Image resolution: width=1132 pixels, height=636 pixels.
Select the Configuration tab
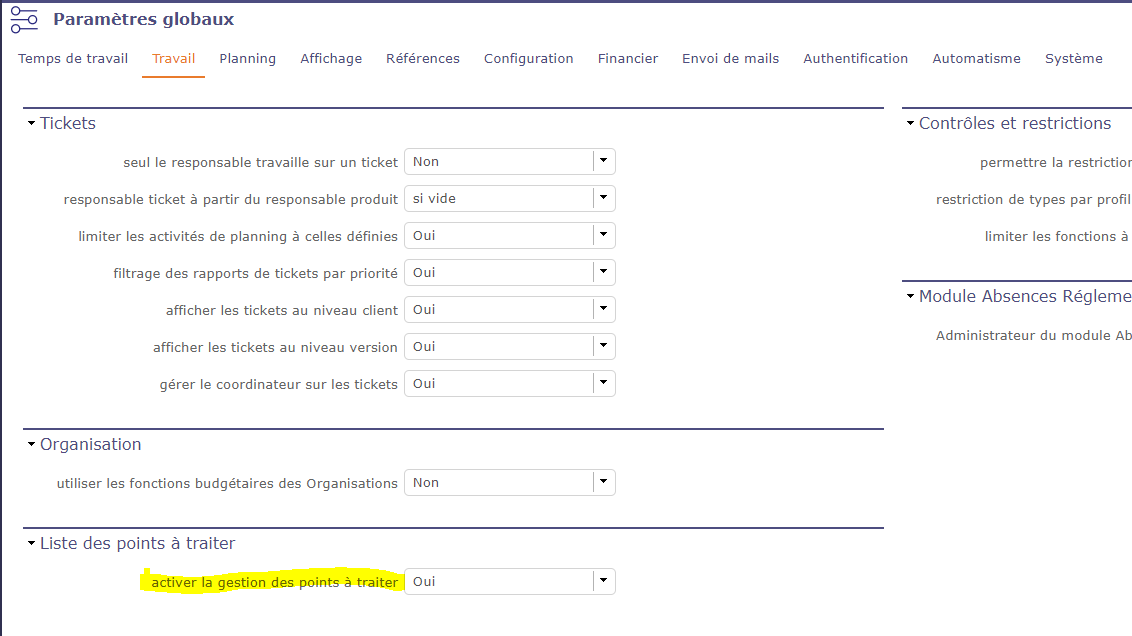528,59
